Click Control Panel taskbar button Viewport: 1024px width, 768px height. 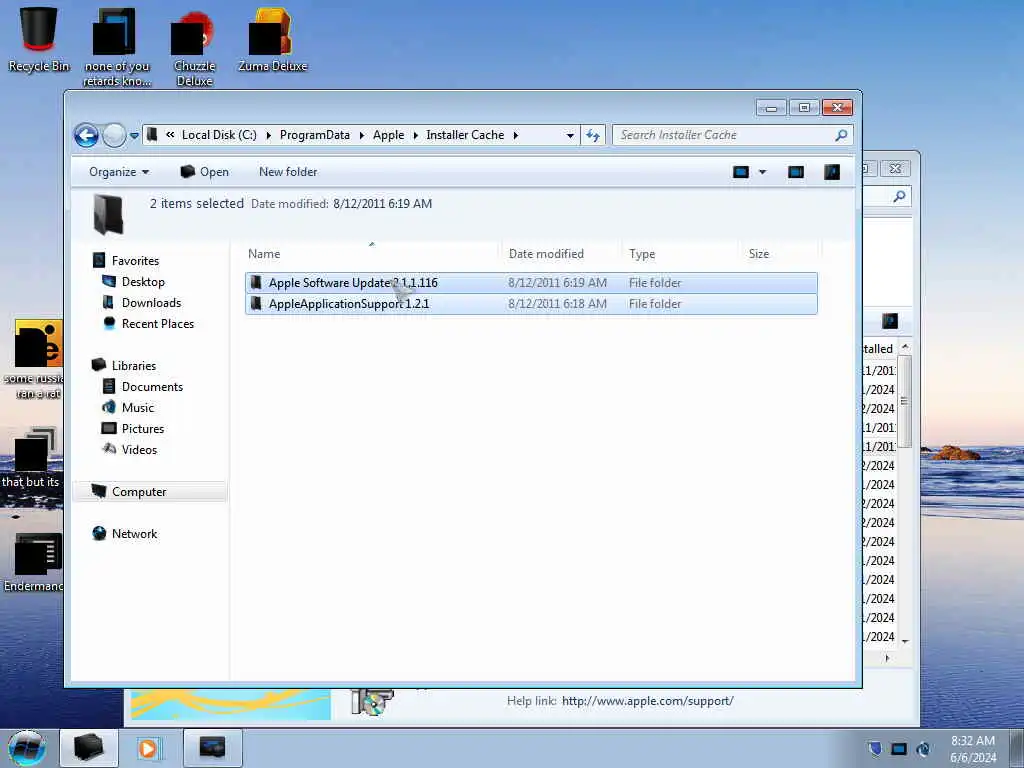(213, 748)
